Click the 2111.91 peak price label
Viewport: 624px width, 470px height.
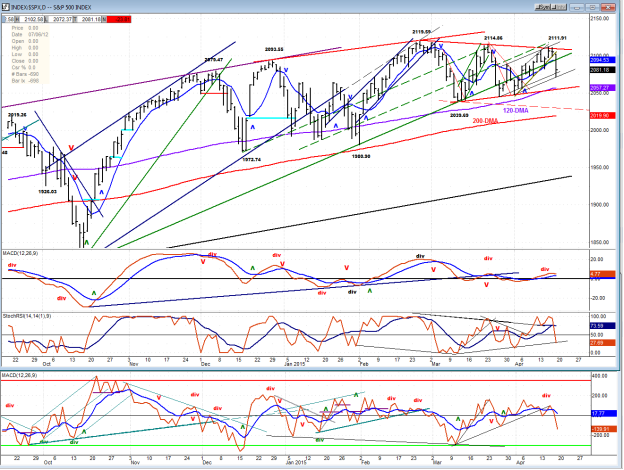pyautogui.click(x=557, y=38)
